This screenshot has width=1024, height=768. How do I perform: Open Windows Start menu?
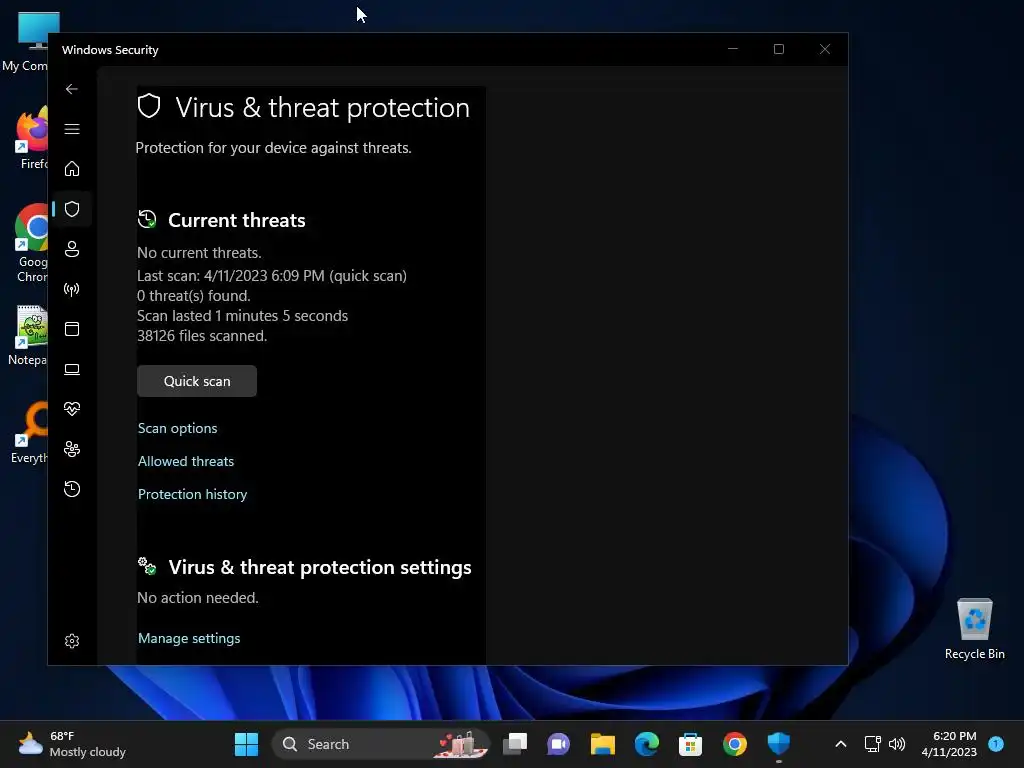point(246,744)
